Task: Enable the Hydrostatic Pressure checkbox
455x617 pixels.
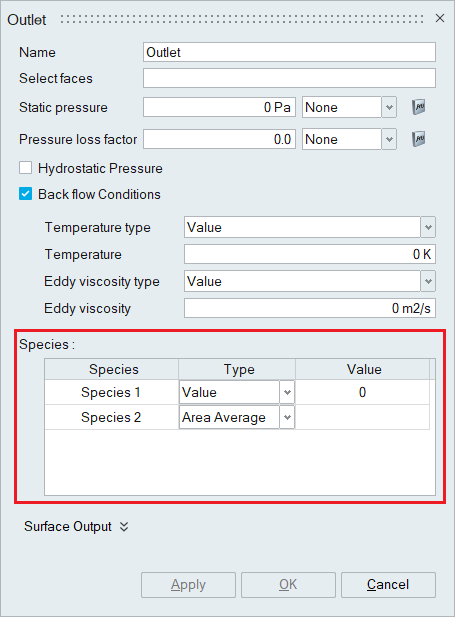Action: [26, 168]
